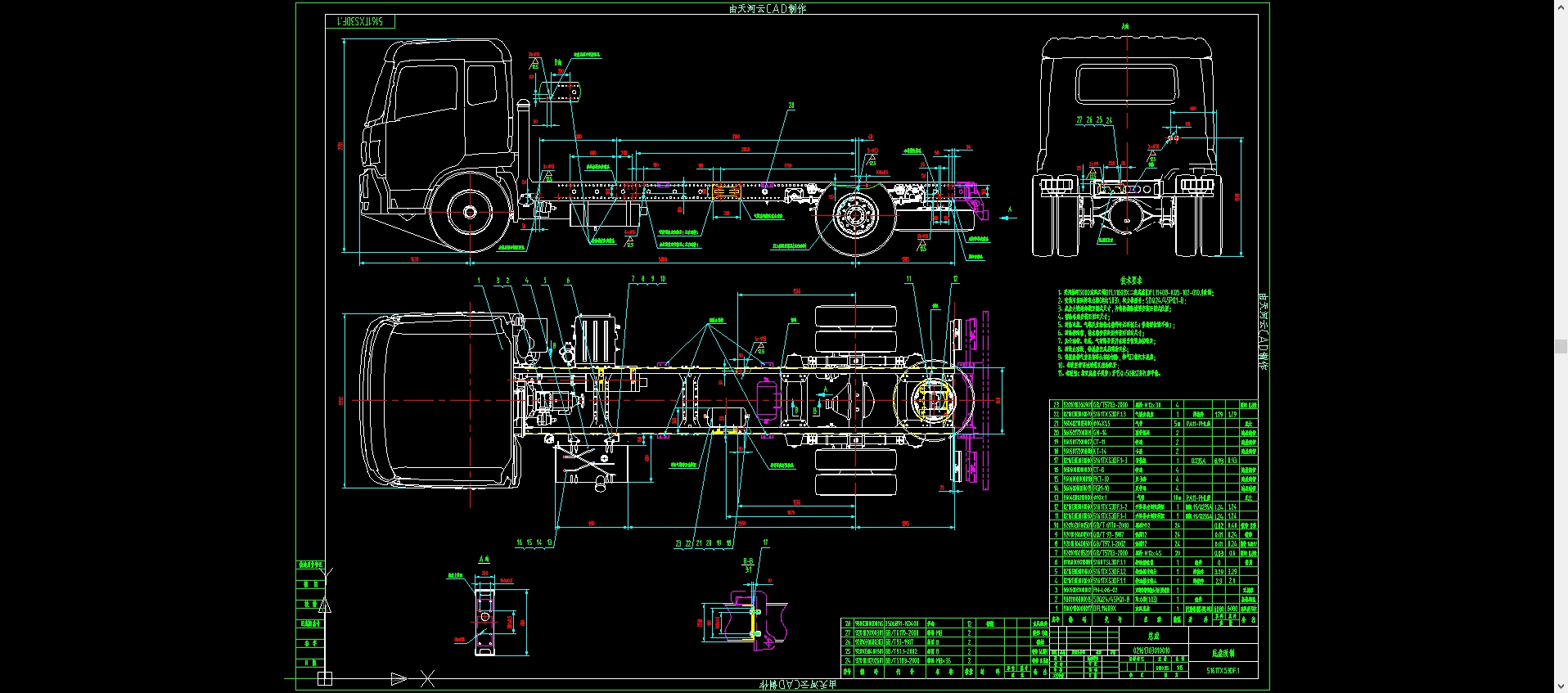Click GB/T 93-1987 in parts row 9
The image size is (1568, 693).
point(1108,535)
